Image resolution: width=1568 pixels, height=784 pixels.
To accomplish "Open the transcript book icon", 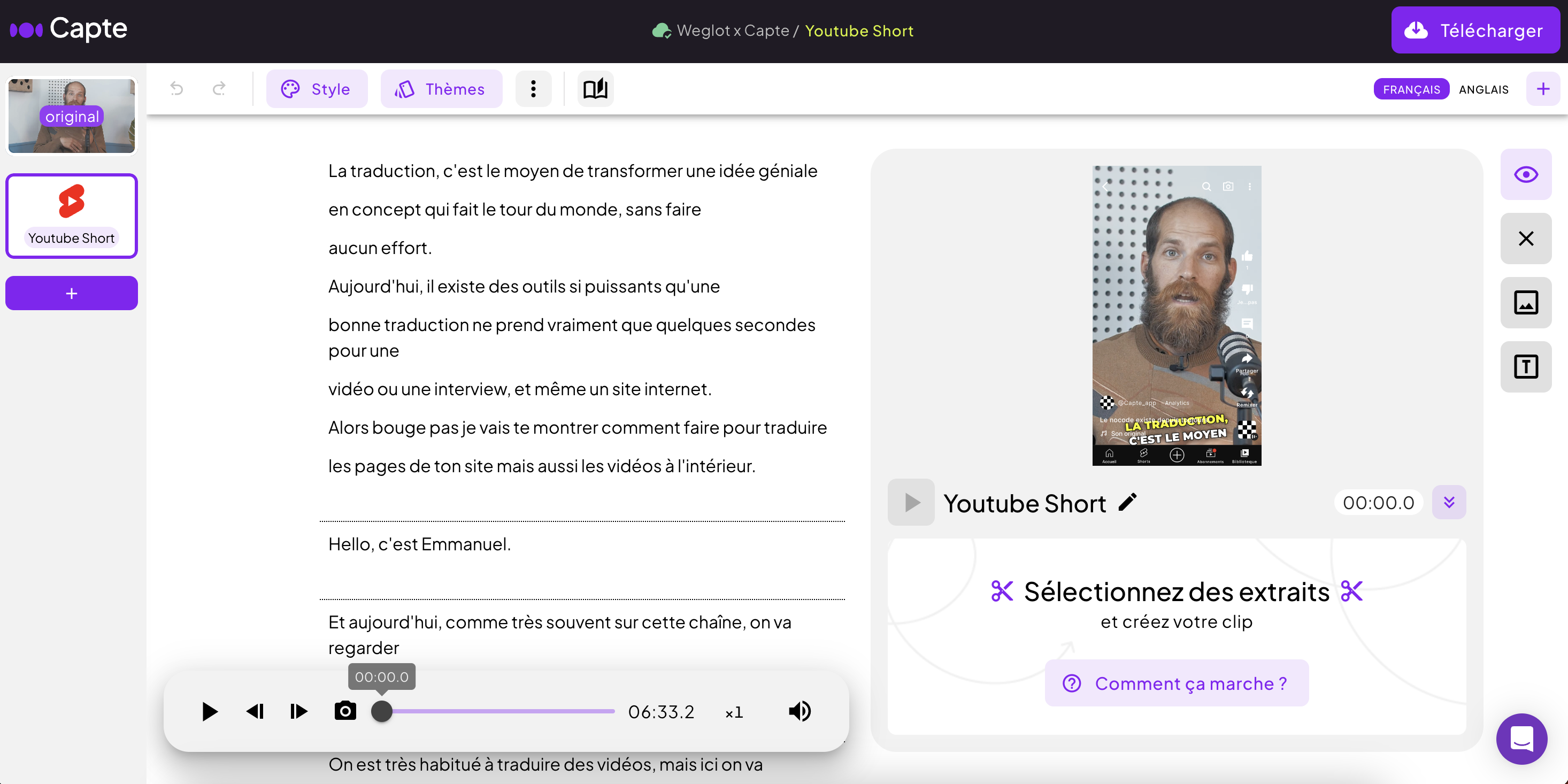I will [x=595, y=88].
